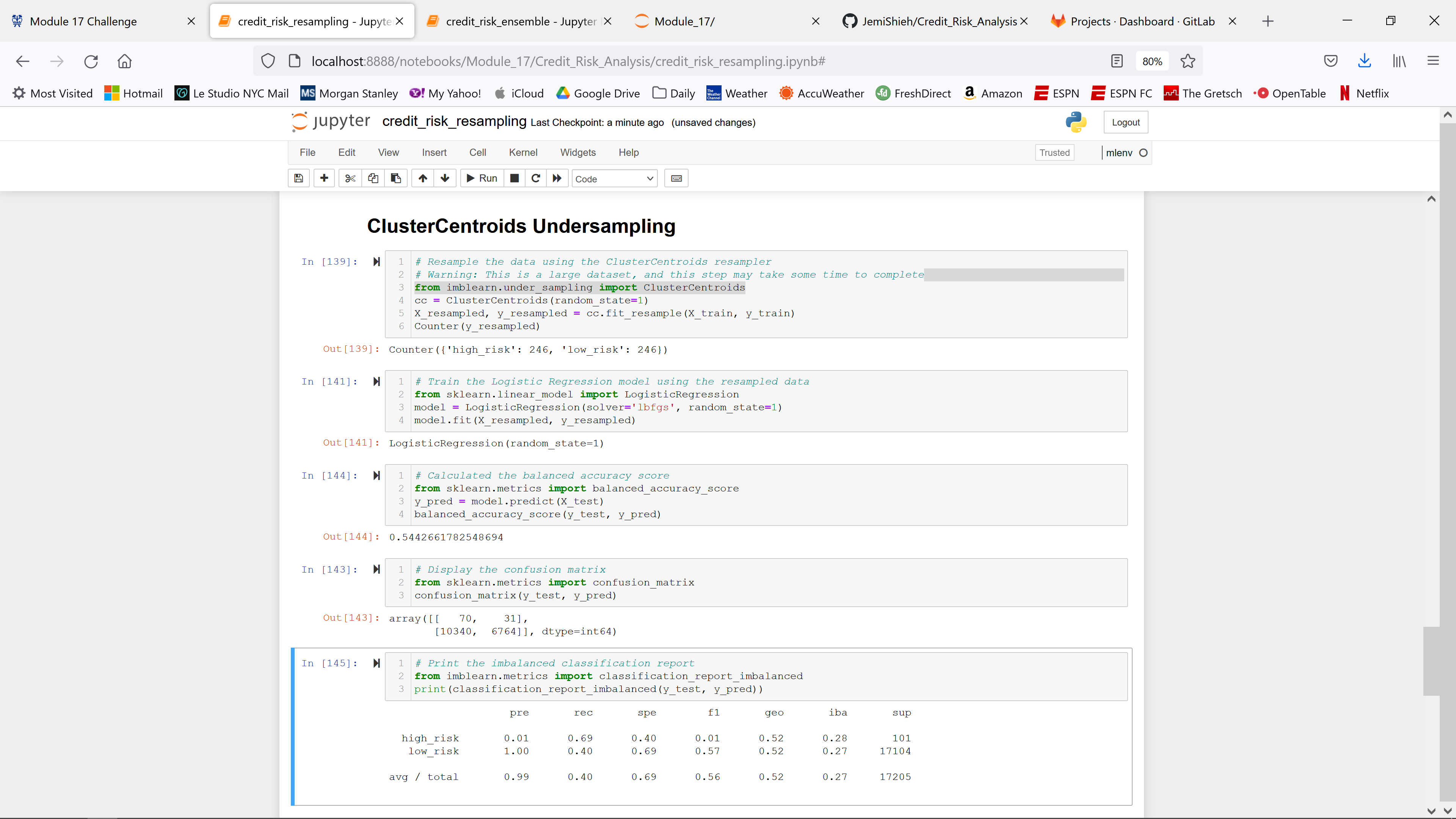Open Firefox downloads panel
1456x819 pixels.
point(1365,61)
